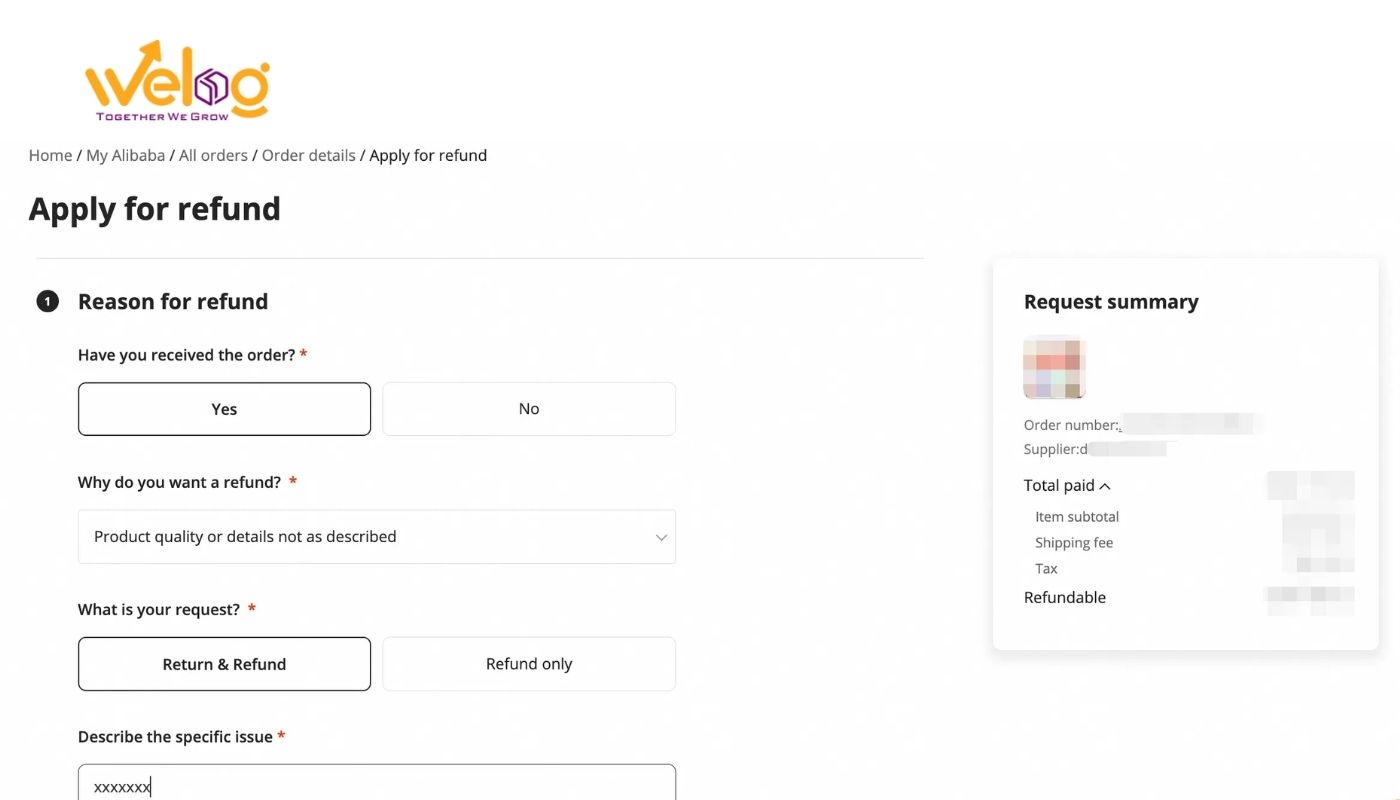
Task: Select No for order received
Action: pyautogui.click(x=528, y=409)
